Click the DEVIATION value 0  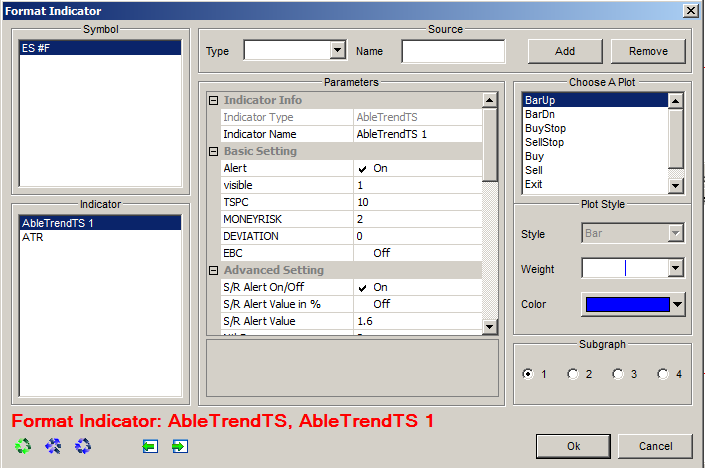(x=418, y=236)
